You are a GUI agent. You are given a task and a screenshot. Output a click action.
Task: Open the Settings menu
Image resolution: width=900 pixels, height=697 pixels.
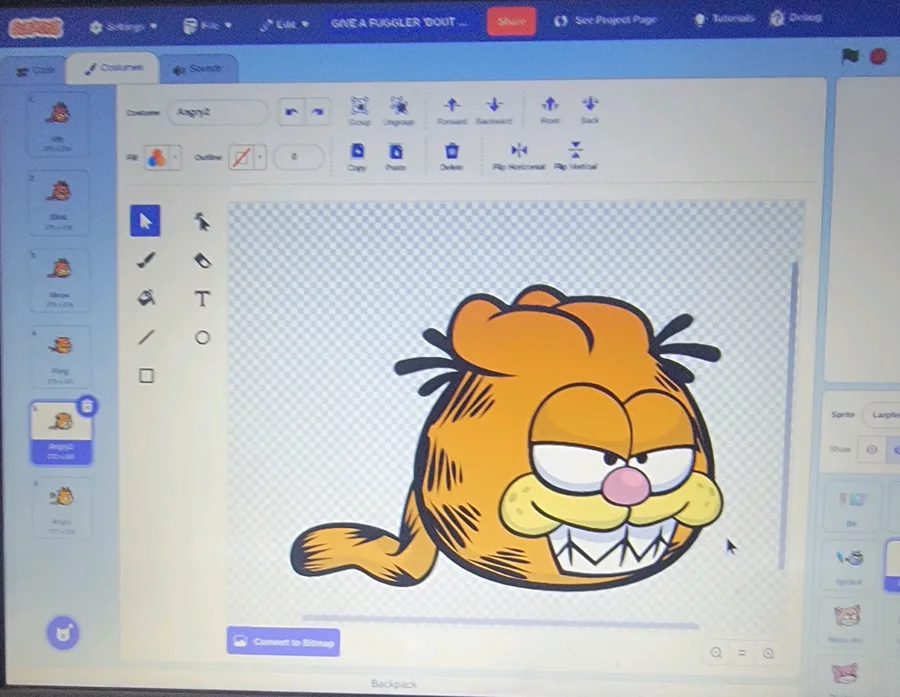pos(123,26)
